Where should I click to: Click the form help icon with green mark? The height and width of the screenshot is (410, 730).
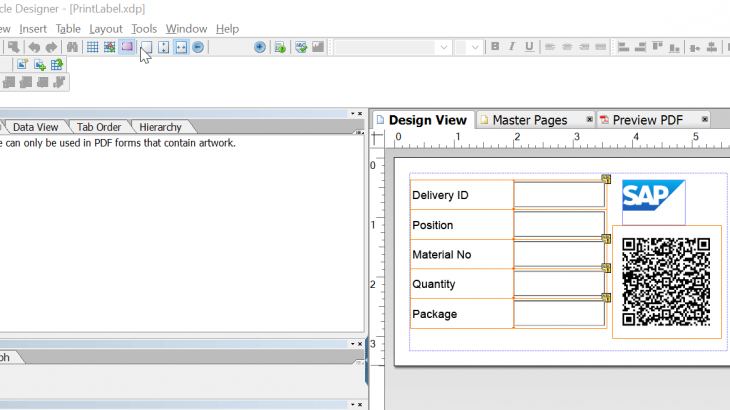[x=280, y=47]
